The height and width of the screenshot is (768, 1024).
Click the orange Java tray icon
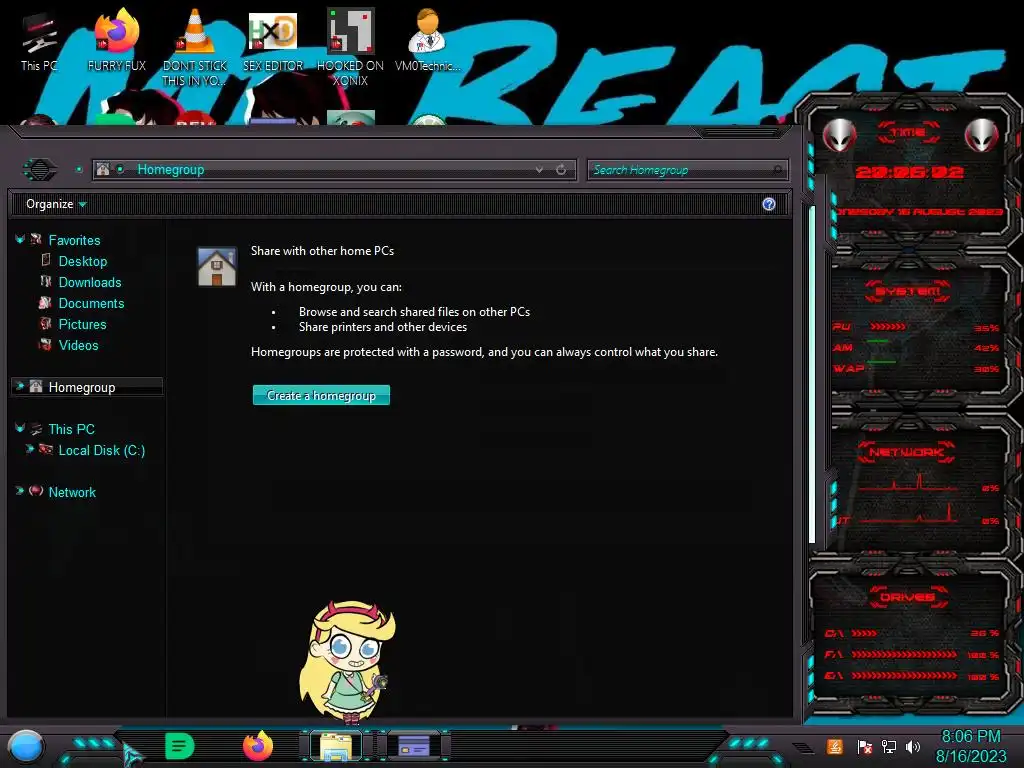pos(835,746)
